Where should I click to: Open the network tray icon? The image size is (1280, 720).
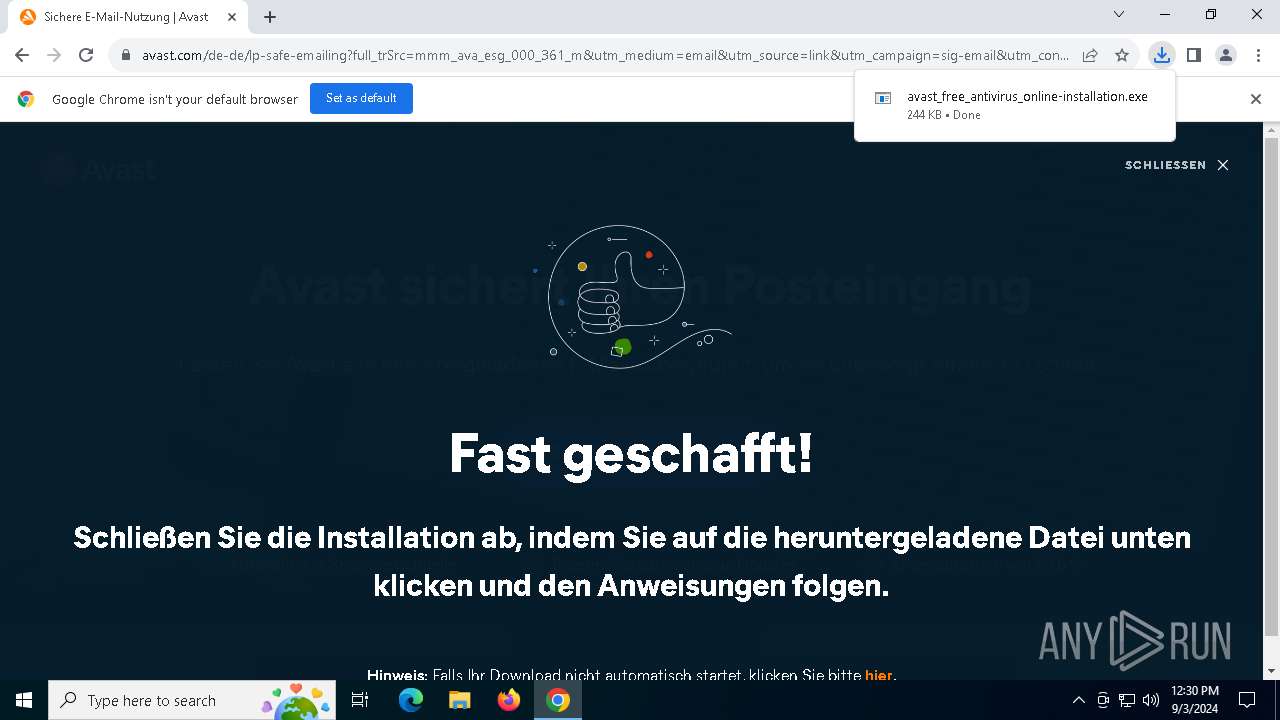(1127, 700)
